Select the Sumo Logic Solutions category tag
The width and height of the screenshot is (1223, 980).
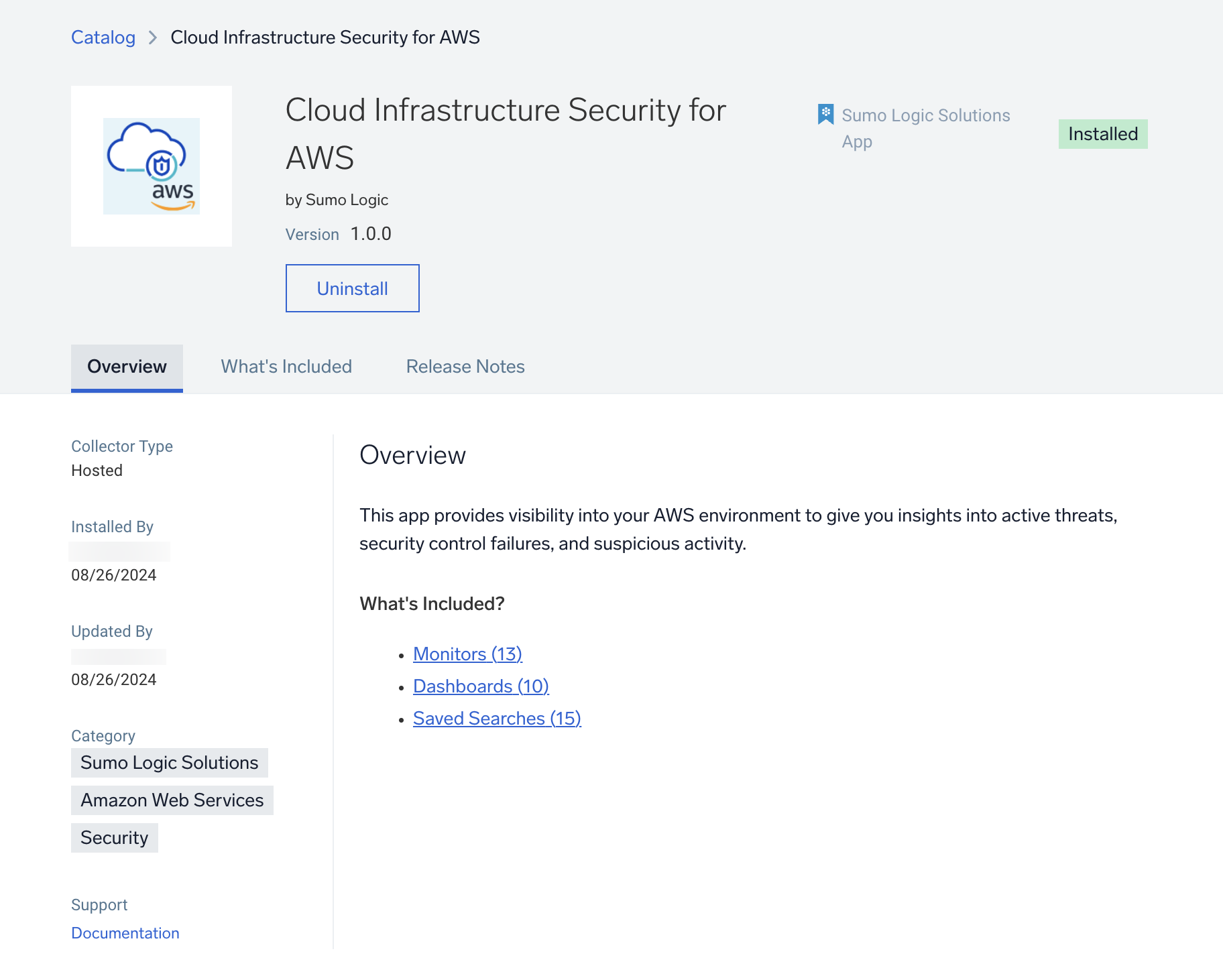point(170,763)
